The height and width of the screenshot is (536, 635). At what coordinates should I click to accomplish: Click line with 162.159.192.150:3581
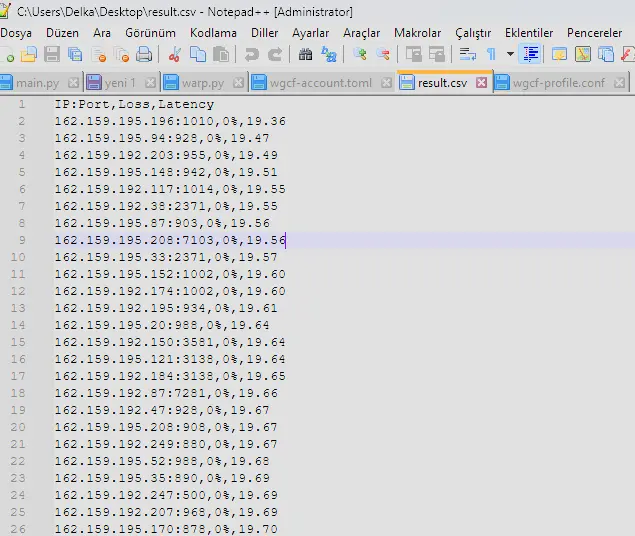(170, 342)
